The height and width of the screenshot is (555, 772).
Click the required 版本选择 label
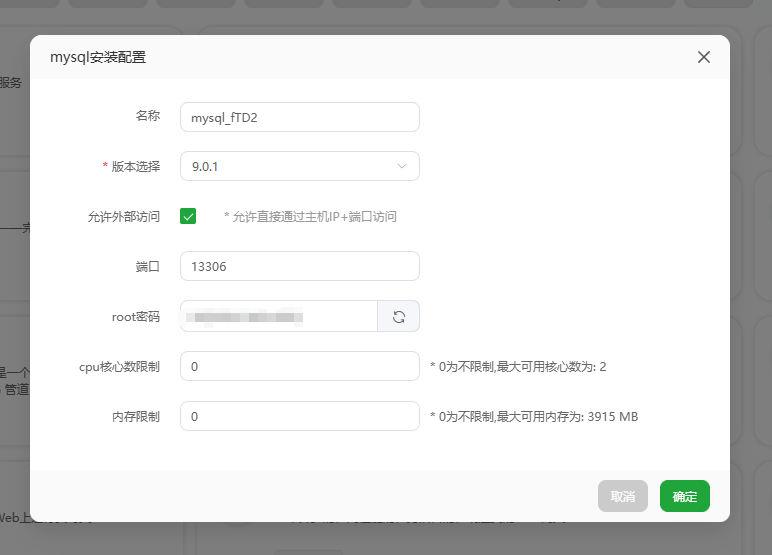(x=134, y=167)
